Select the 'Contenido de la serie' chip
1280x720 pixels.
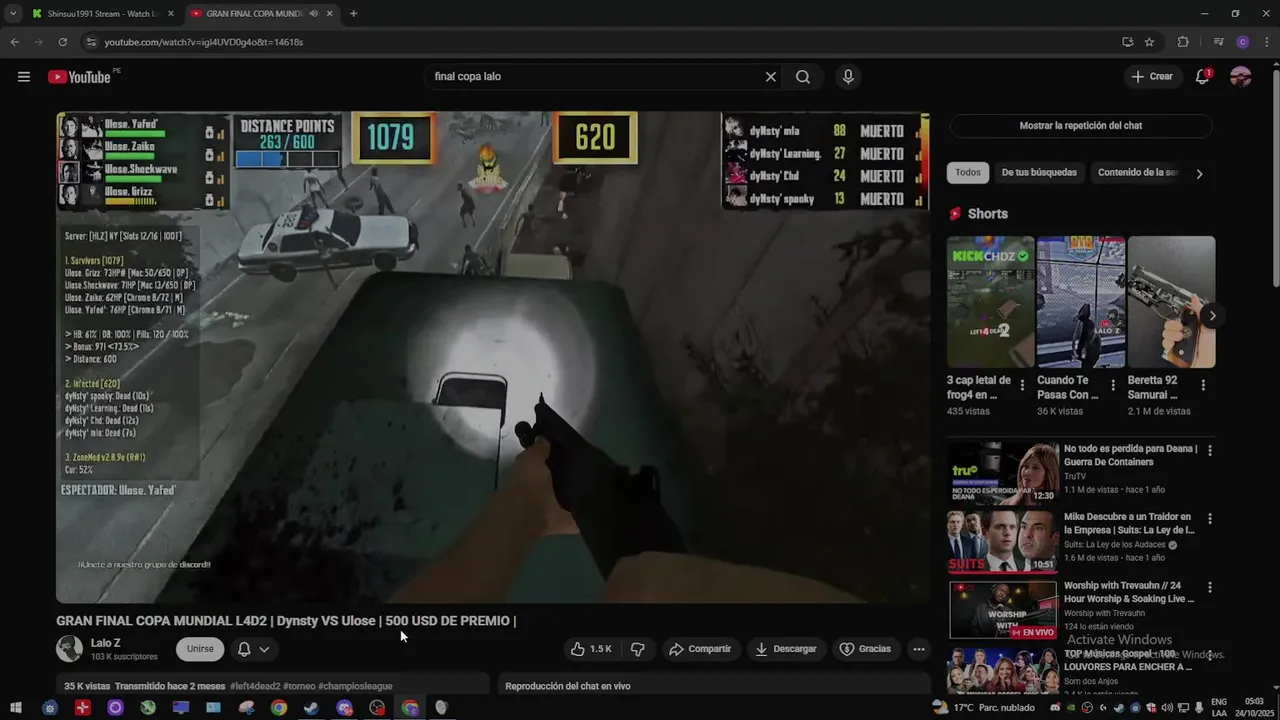pos(1137,173)
